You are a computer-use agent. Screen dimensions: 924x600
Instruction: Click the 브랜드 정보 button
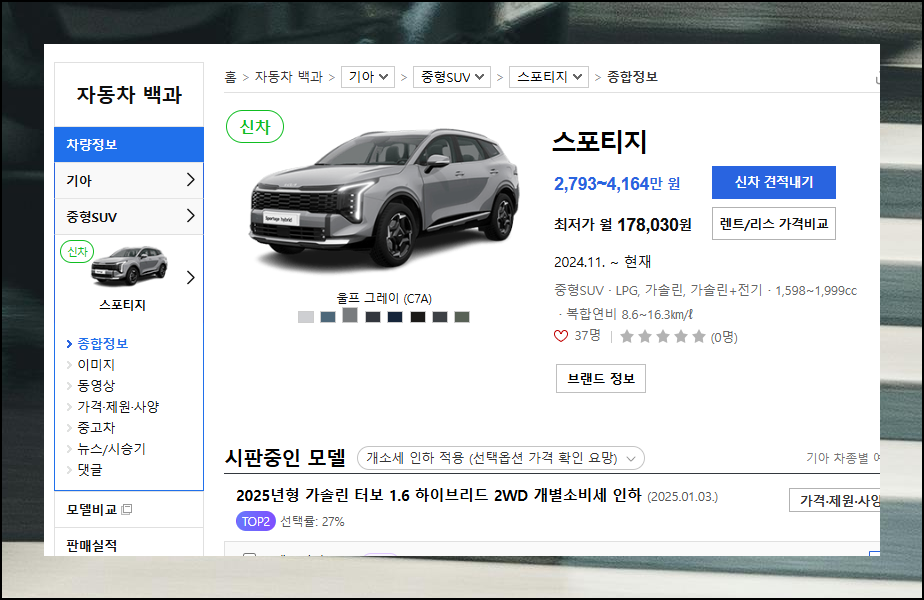(x=601, y=378)
